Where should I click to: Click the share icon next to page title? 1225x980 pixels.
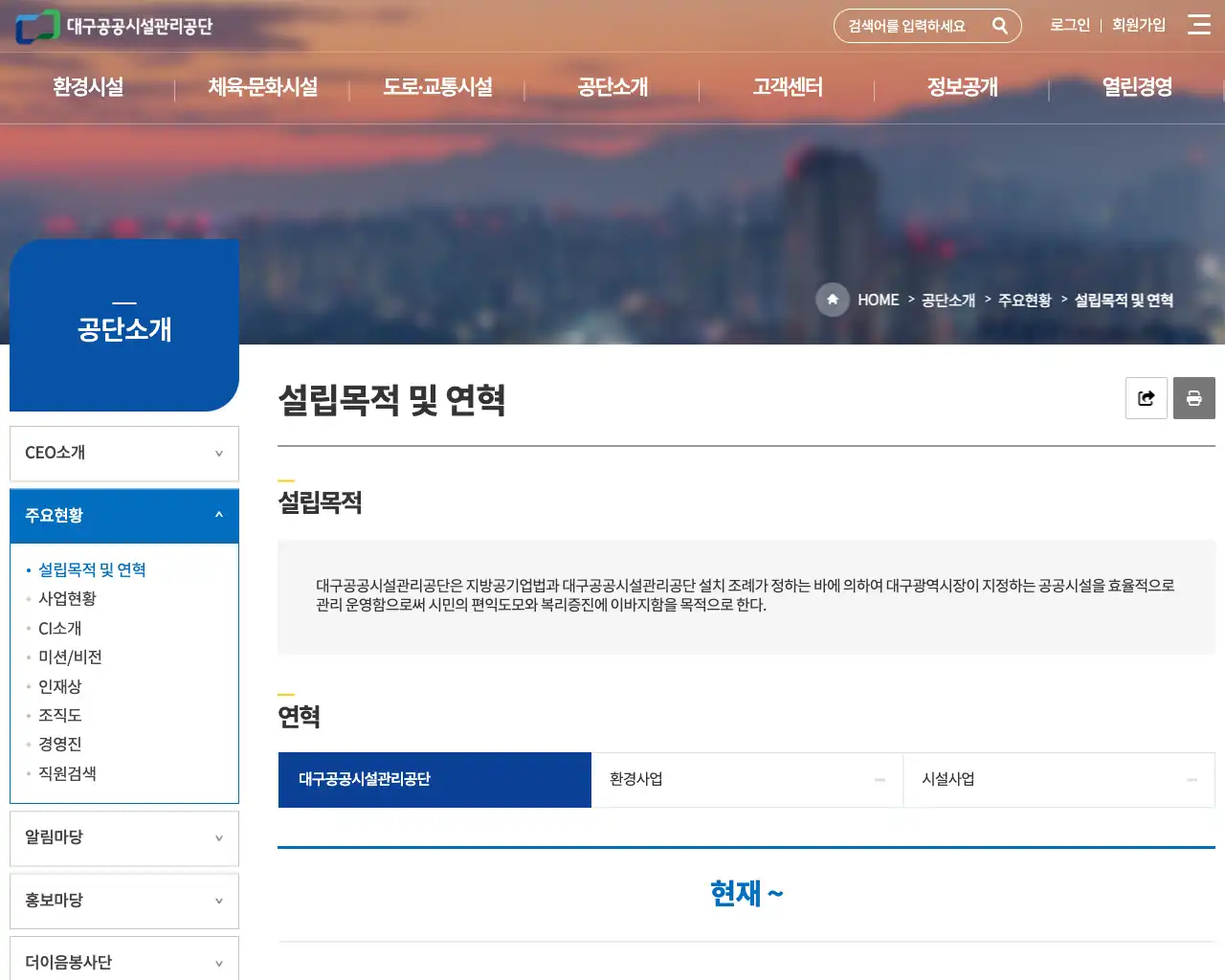point(1146,398)
